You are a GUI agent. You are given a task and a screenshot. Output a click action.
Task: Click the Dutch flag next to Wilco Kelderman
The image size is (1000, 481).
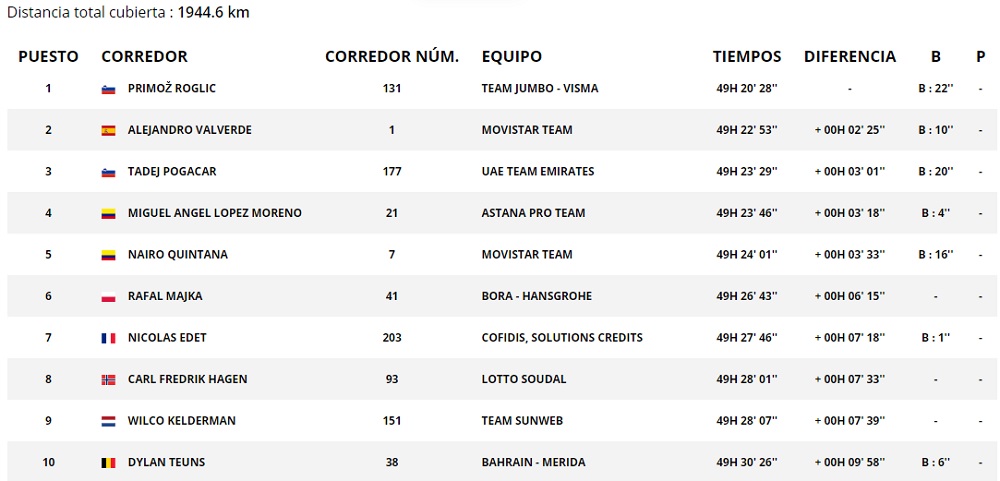[x=109, y=421]
